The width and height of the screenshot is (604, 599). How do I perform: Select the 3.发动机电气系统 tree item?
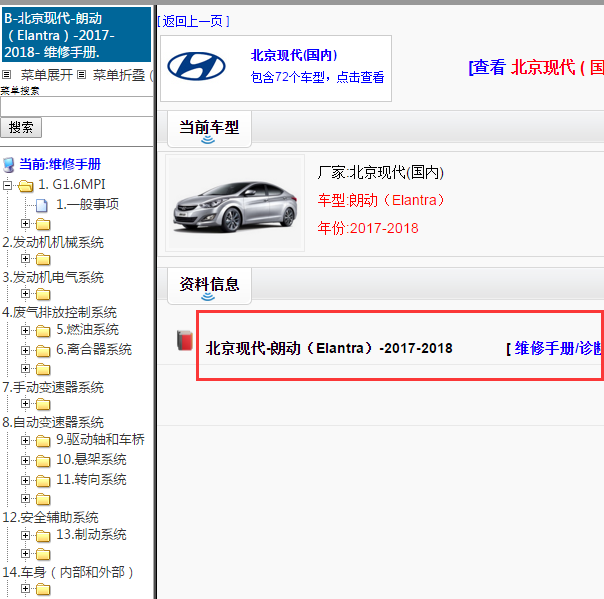53,277
